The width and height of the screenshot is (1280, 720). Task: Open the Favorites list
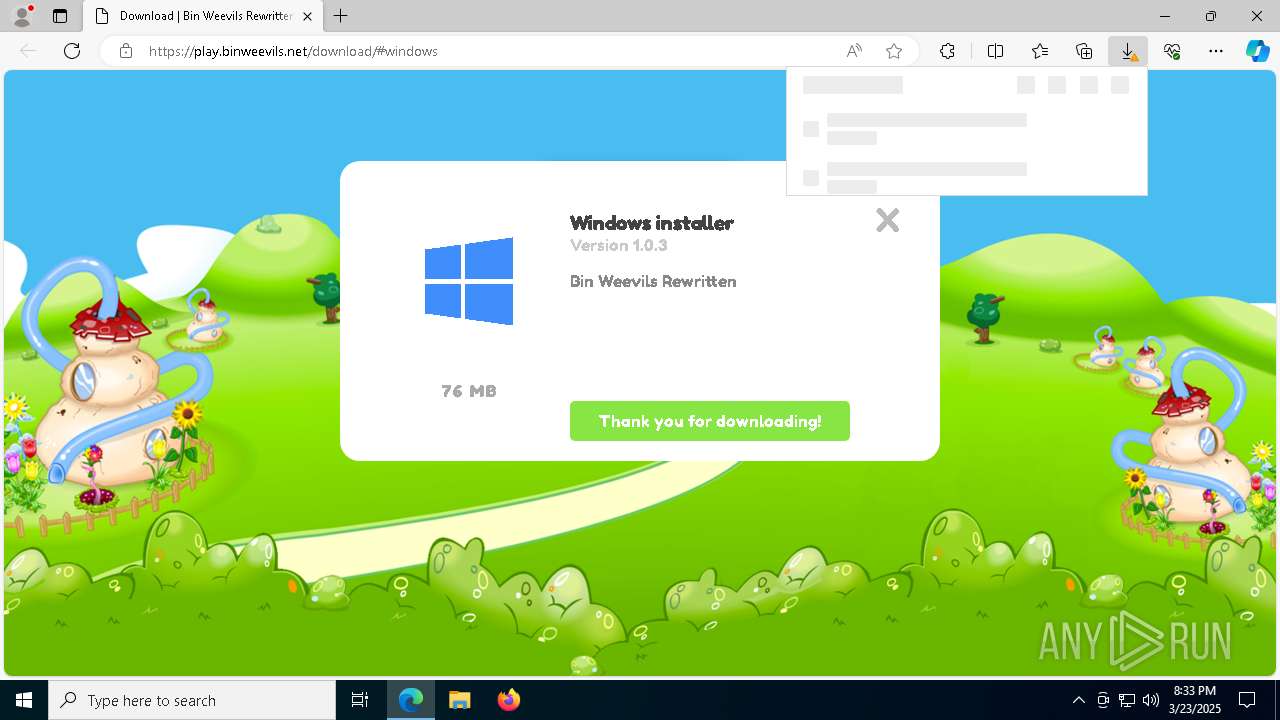1040,51
